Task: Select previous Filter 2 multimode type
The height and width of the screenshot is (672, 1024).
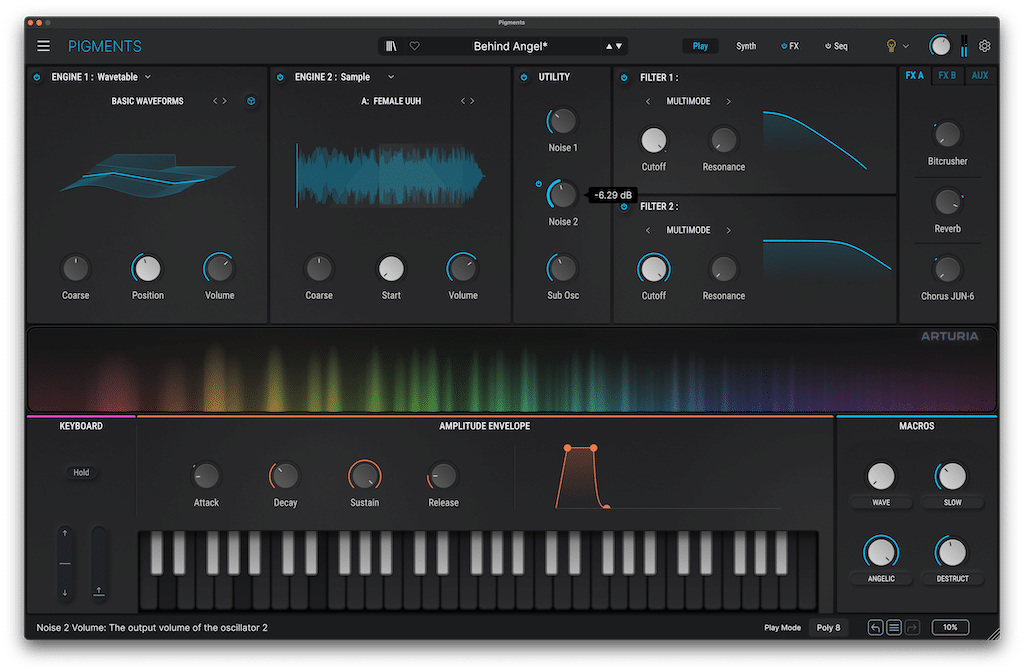Action: point(648,231)
